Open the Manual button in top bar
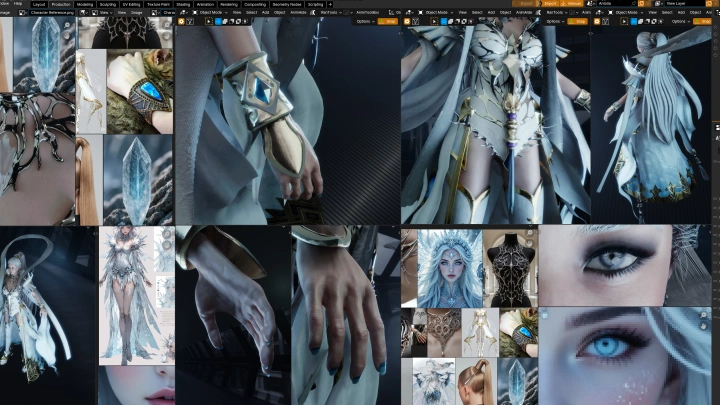 572,4
